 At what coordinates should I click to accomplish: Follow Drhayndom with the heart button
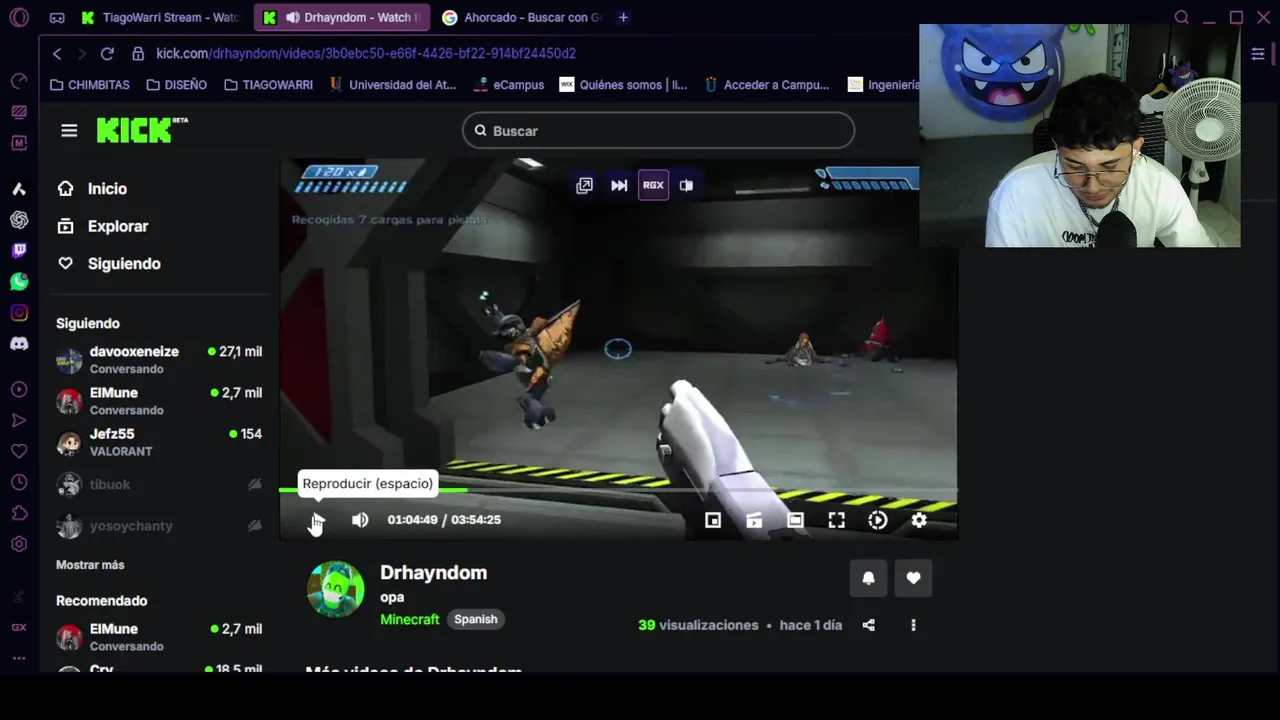point(913,578)
